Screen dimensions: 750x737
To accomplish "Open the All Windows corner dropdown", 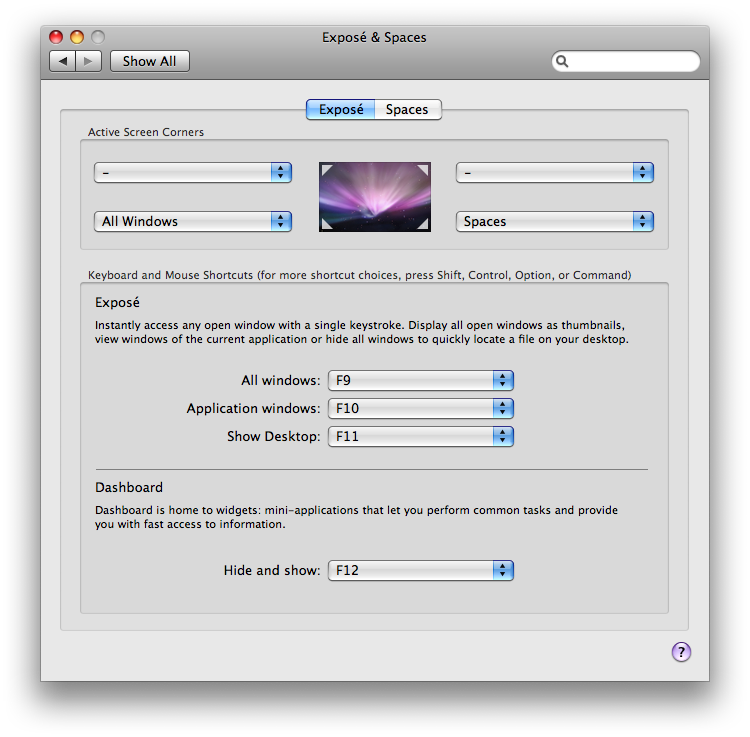I will point(193,221).
